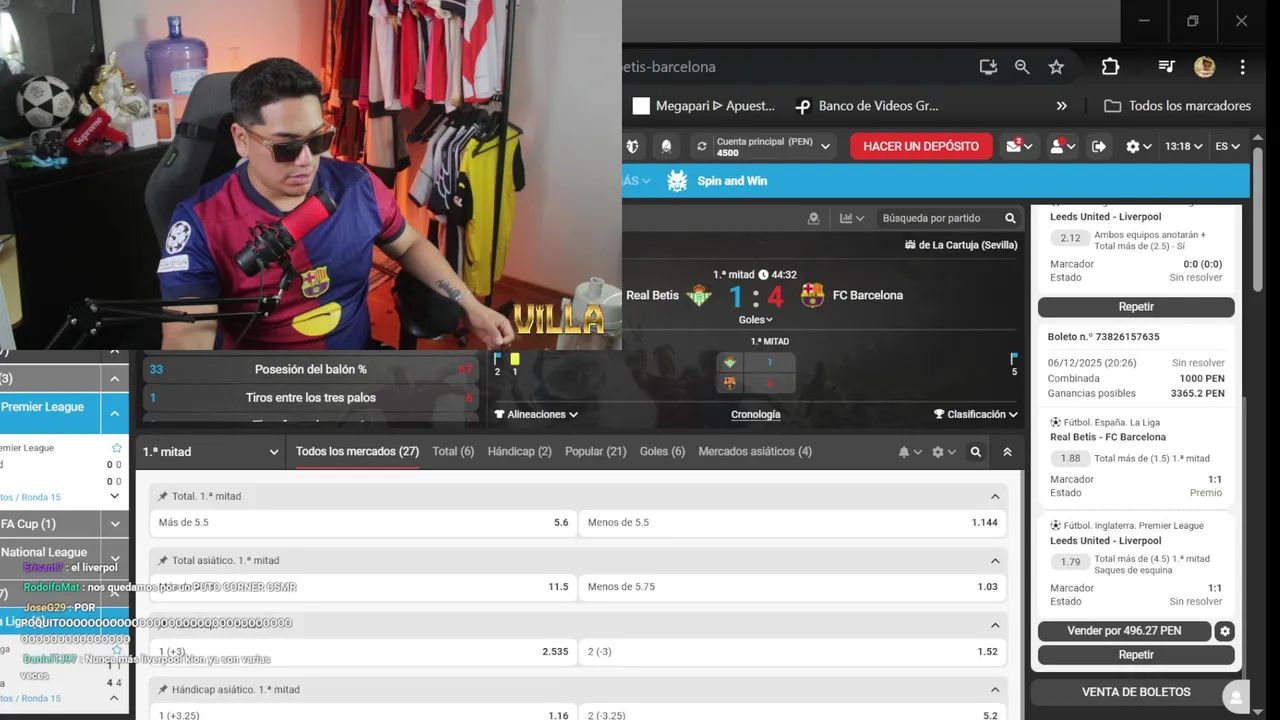Click the rocket icon in site header
Image resolution: width=1280 pixels, height=720 pixels.
click(x=666, y=146)
